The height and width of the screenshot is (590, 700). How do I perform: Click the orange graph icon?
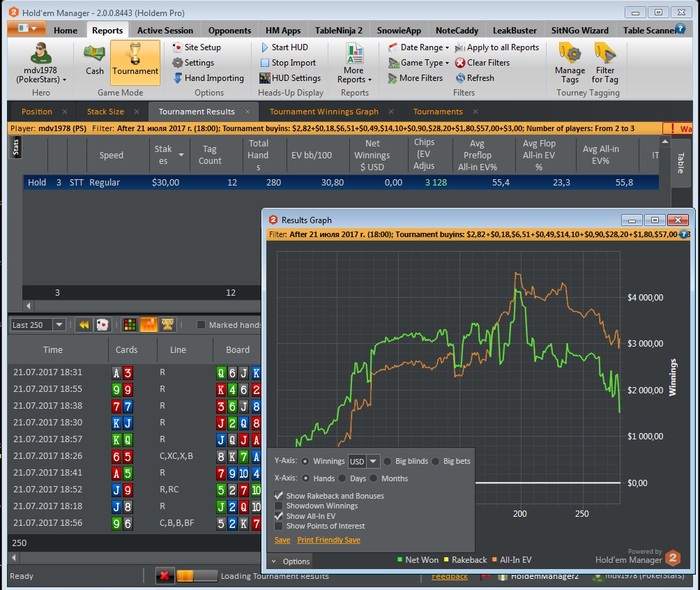pyautogui.click(x=149, y=325)
